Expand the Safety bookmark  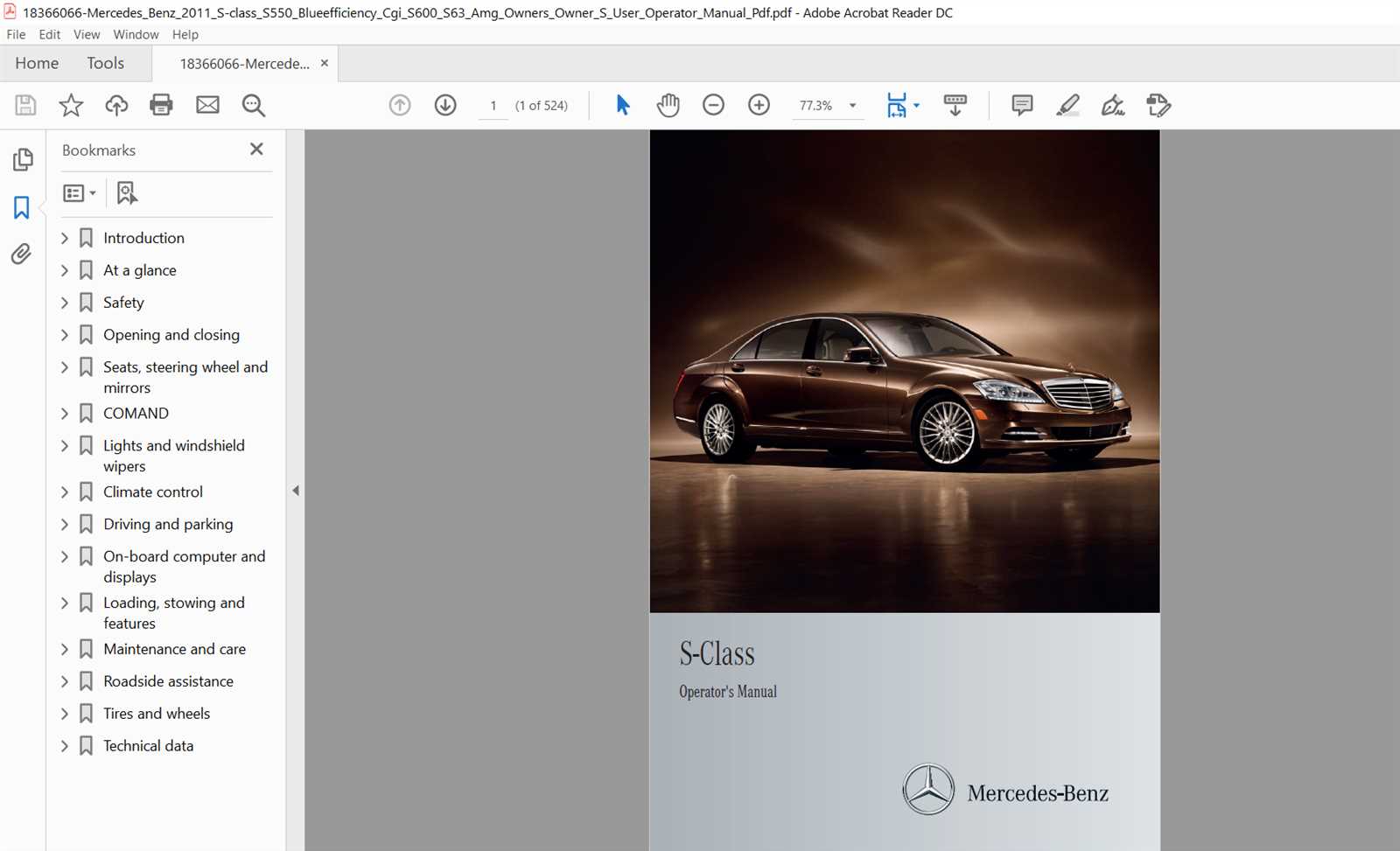[x=64, y=303]
